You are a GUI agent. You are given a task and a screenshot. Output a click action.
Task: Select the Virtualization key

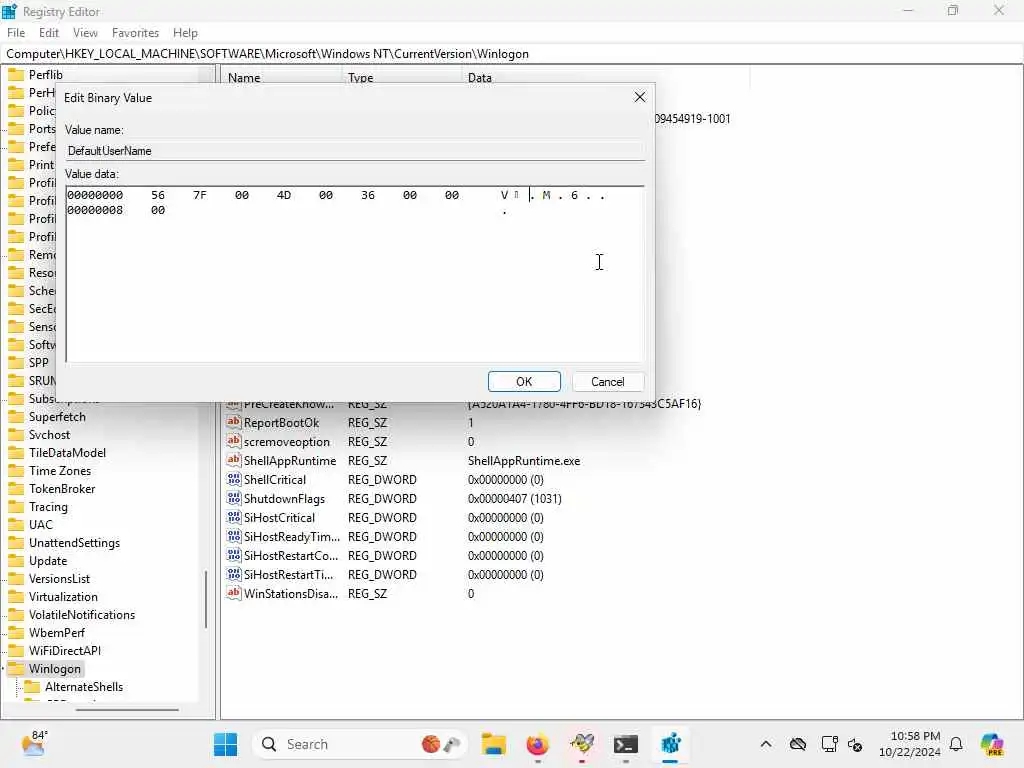63,597
